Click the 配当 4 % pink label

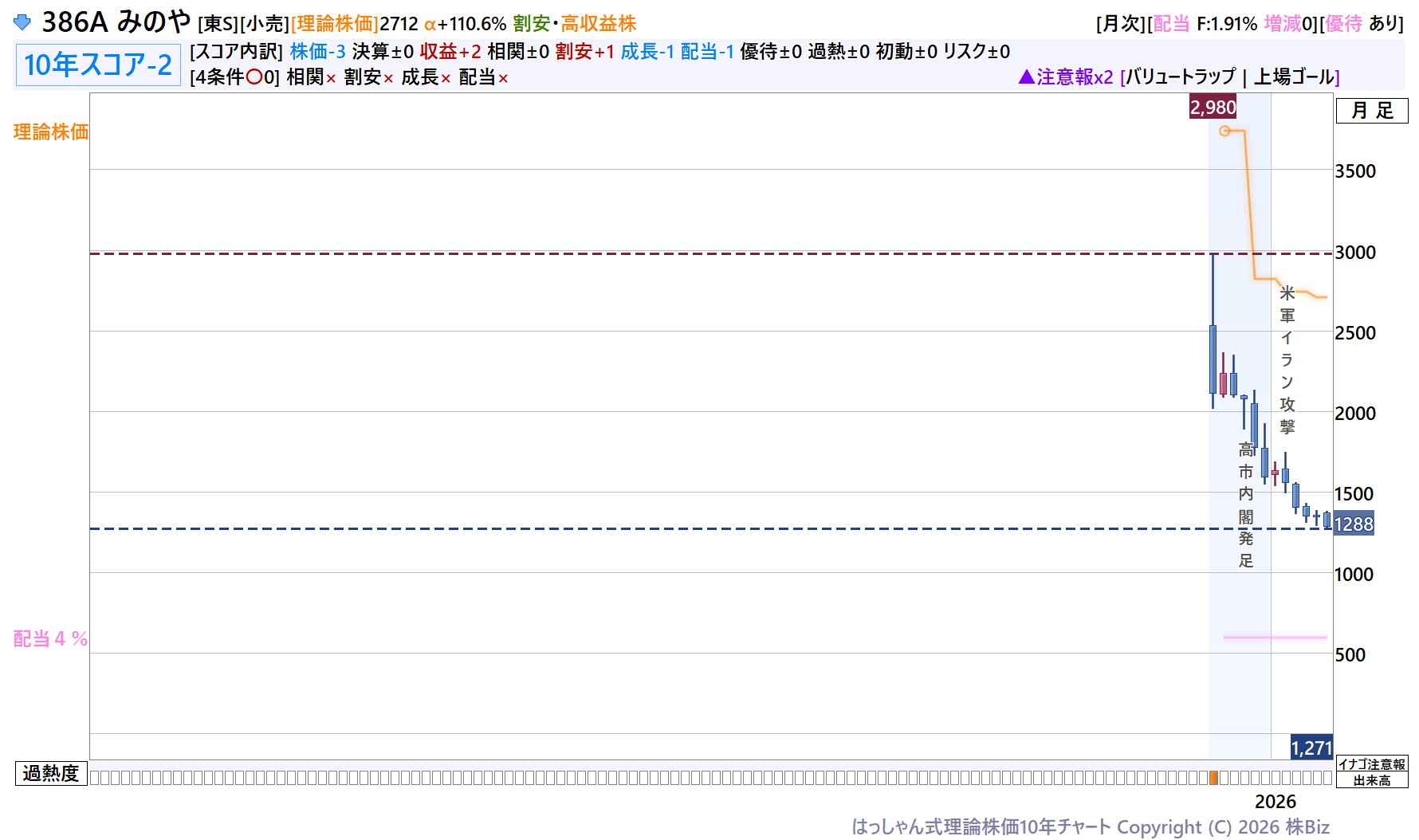tap(50, 638)
